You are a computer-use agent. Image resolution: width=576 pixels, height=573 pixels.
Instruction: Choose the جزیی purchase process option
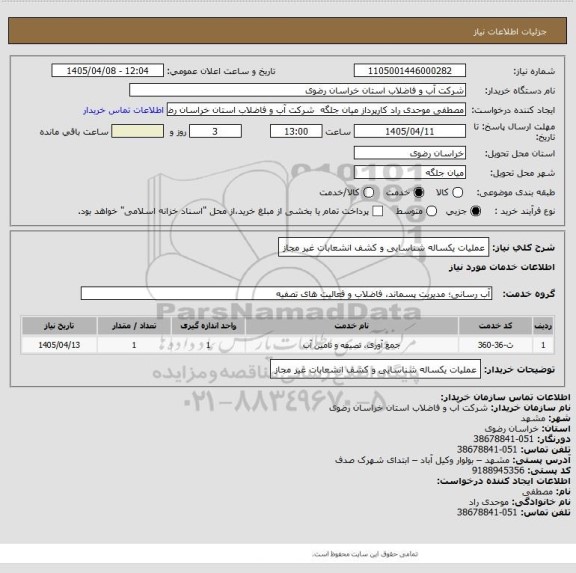(x=475, y=211)
